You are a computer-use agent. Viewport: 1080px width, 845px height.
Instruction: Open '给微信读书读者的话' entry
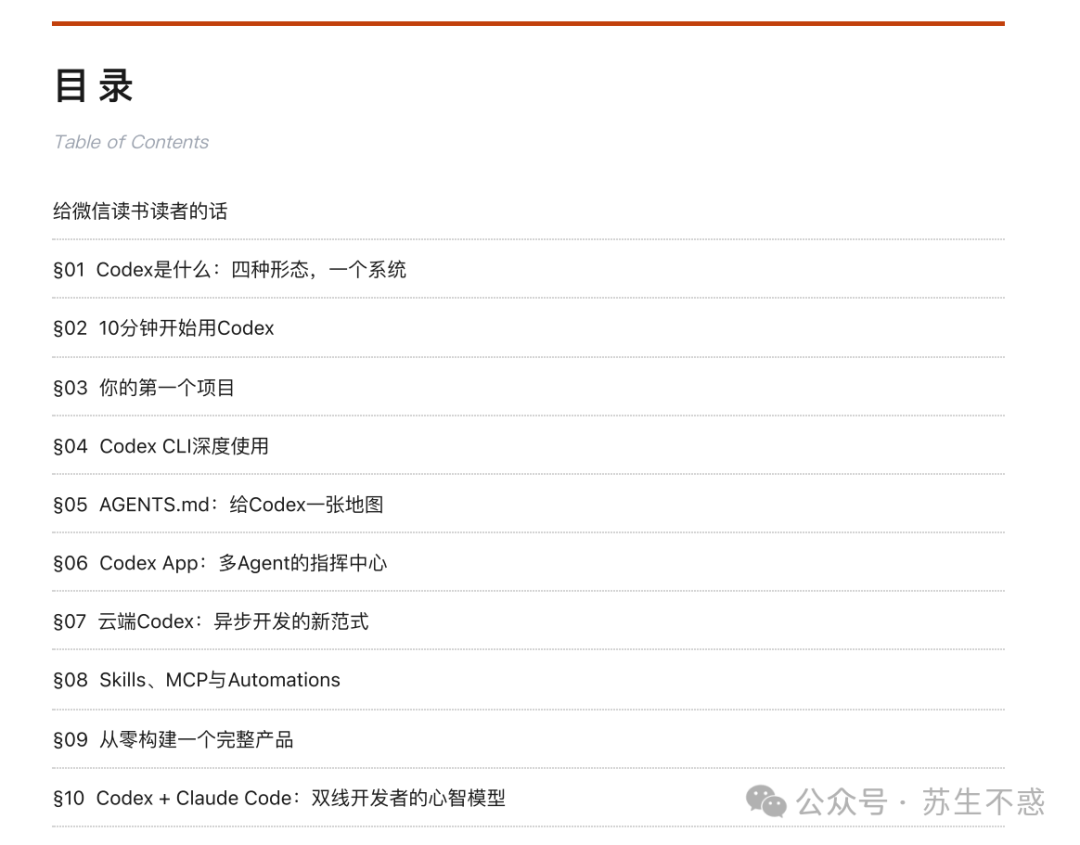[x=141, y=211]
